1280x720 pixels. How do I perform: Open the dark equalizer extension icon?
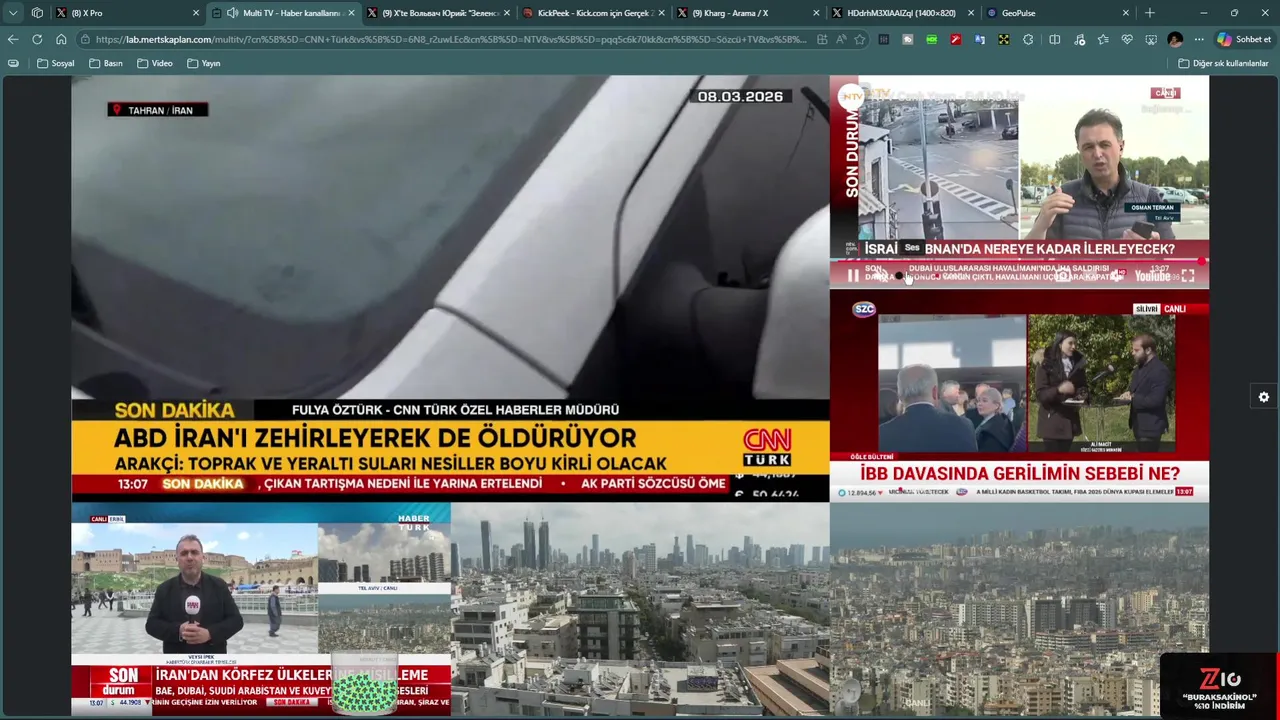click(x=884, y=39)
